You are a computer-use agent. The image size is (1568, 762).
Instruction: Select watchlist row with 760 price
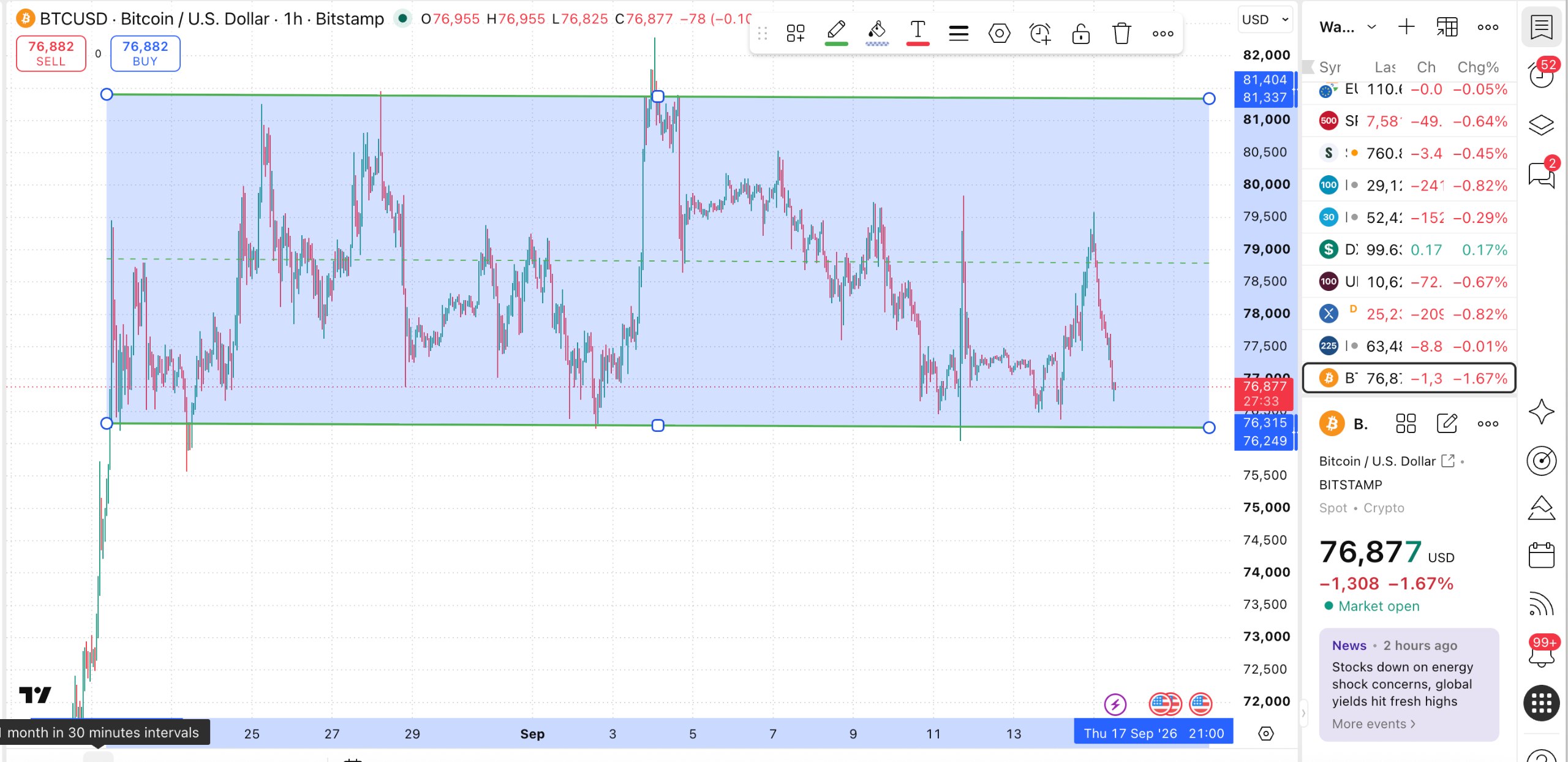pyautogui.click(x=1409, y=153)
